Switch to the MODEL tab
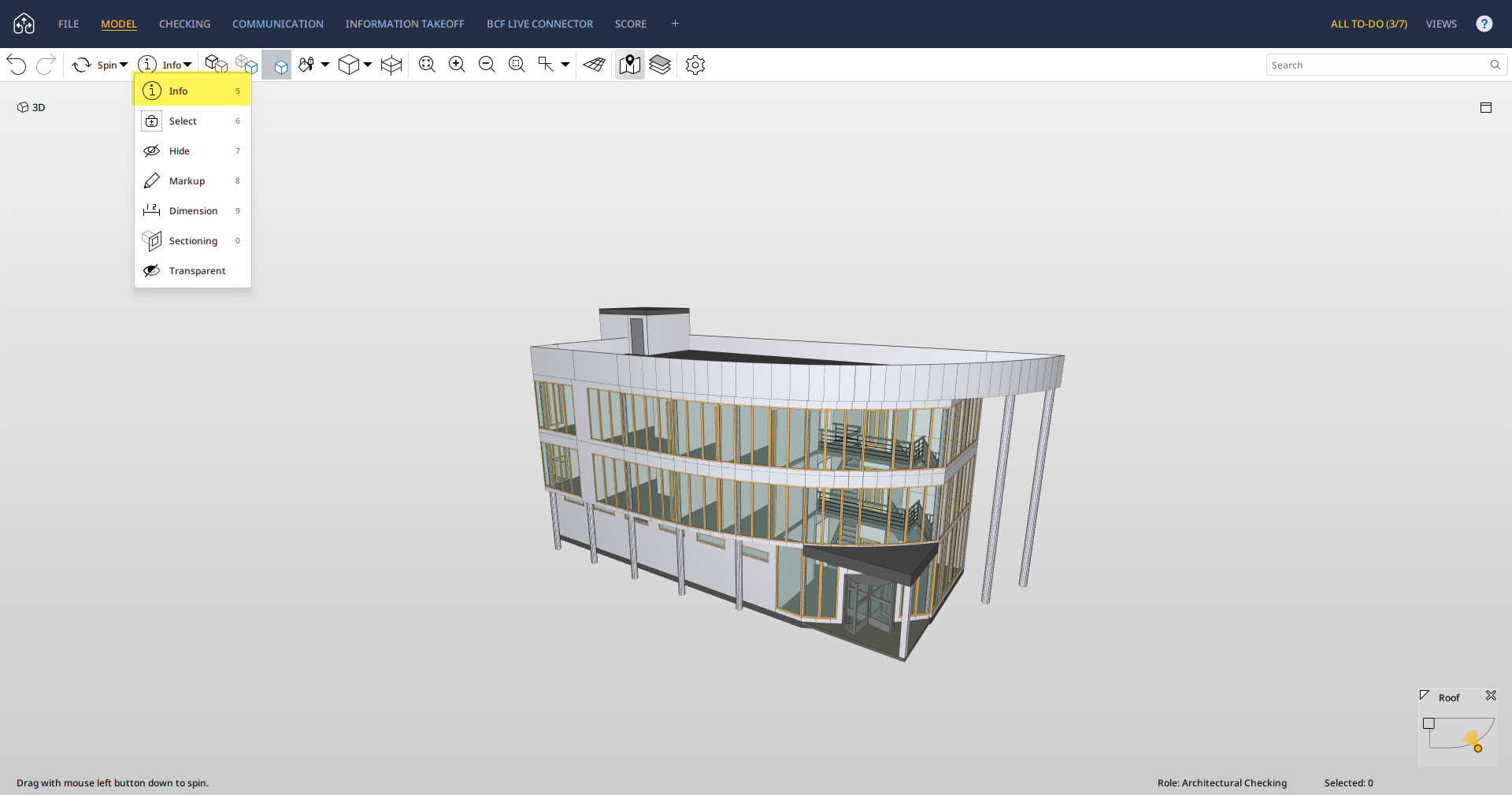Screen dimensions: 1512x795 pyautogui.click(x=119, y=24)
